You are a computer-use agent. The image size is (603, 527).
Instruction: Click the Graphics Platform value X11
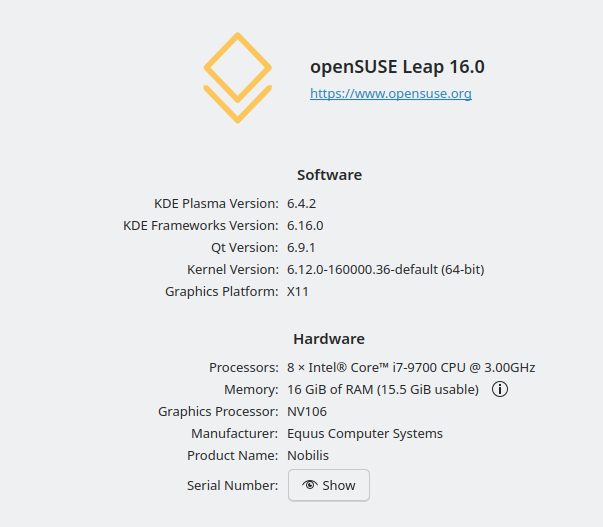pyautogui.click(x=298, y=291)
